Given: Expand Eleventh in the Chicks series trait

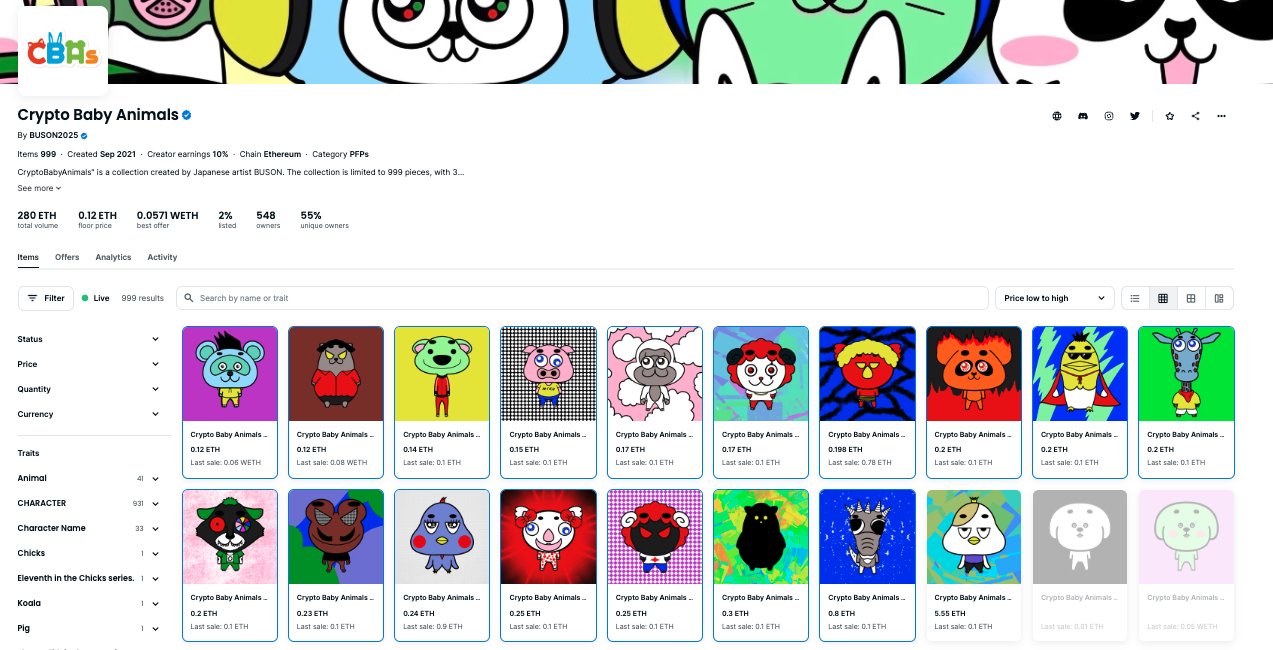Looking at the screenshot, I should (89, 578).
